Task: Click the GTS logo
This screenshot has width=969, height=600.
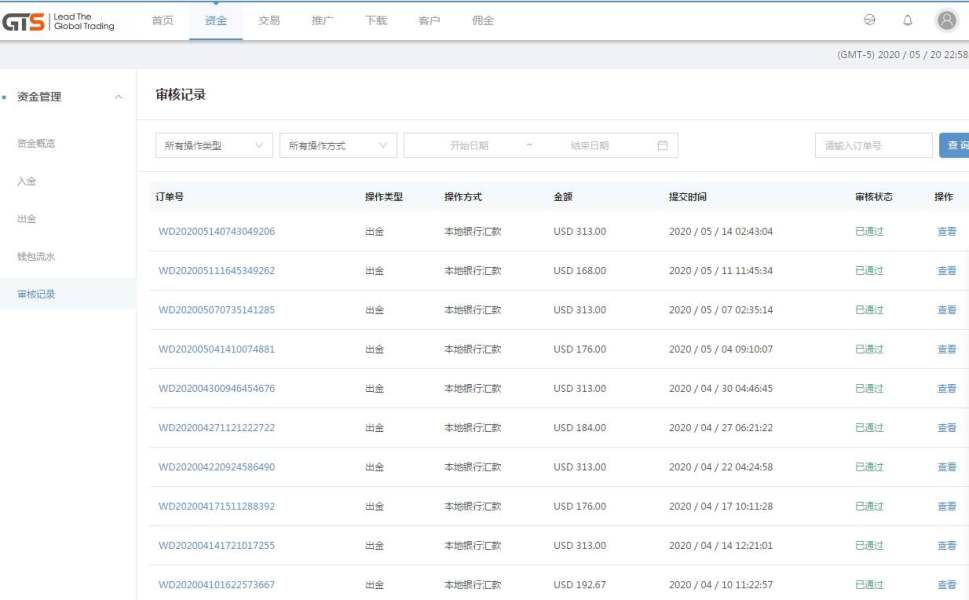Action: (58, 21)
